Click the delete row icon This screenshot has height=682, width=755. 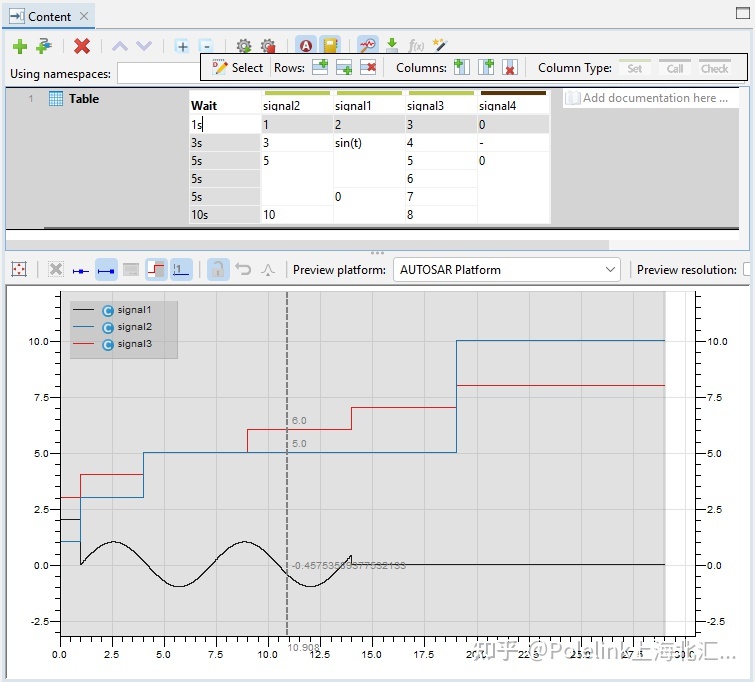tap(368, 67)
